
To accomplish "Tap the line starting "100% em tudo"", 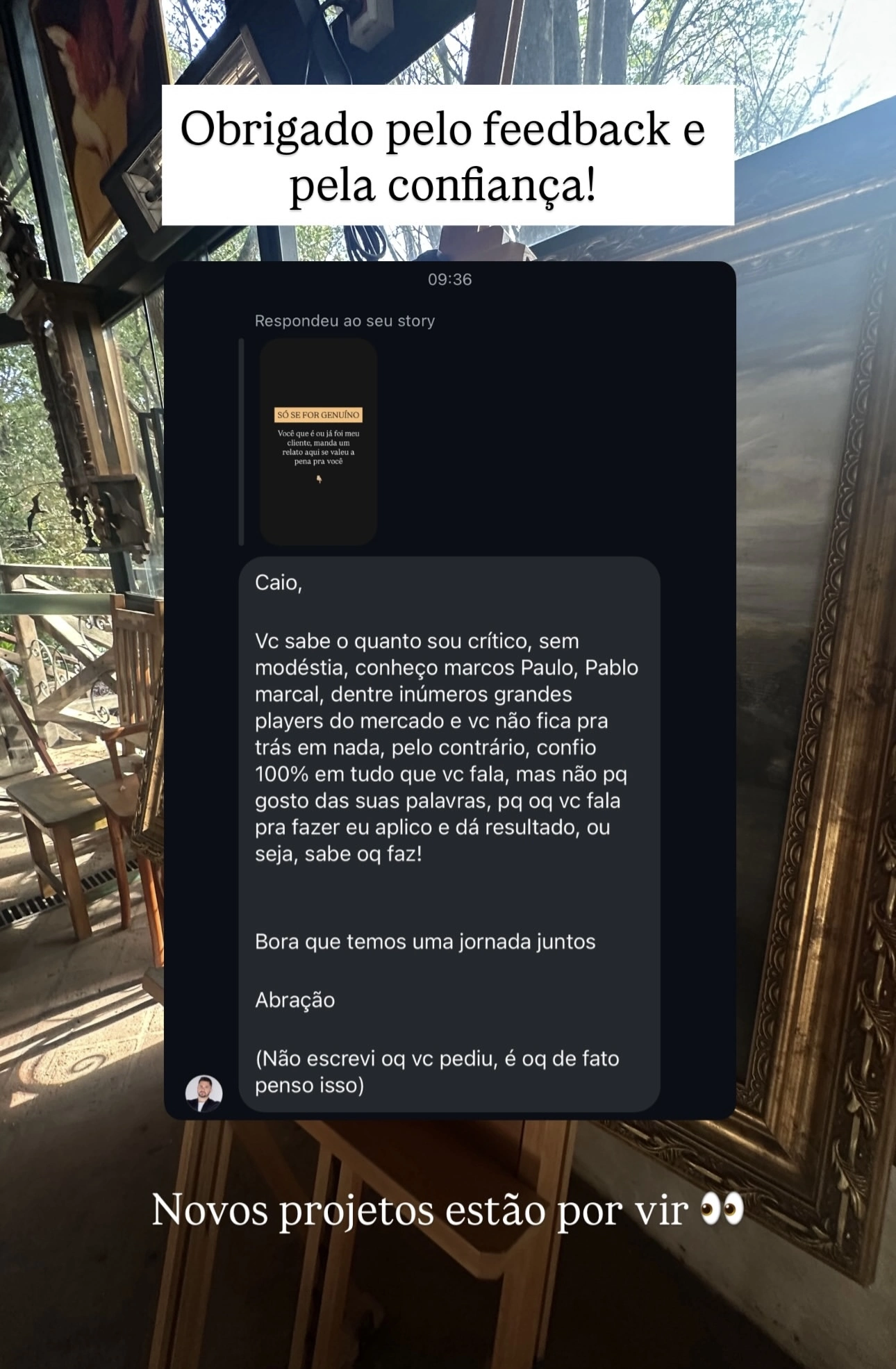I will [441, 774].
